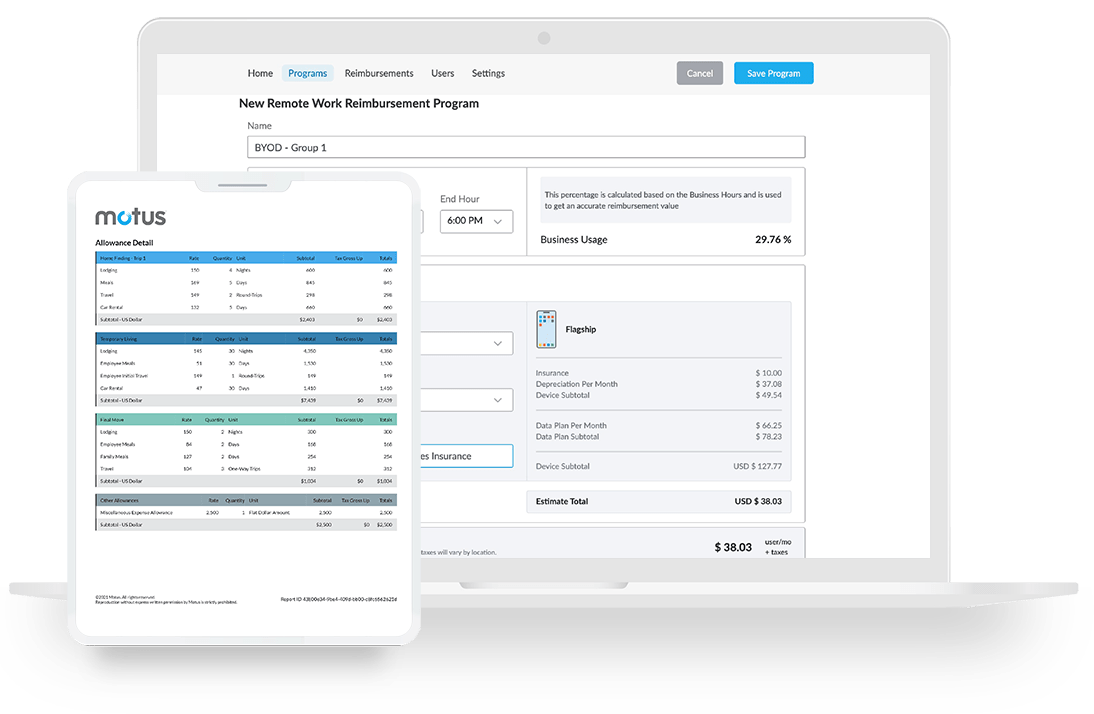Click the Flagship phone icon
This screenshot has width=1094, height=714.
547,329
